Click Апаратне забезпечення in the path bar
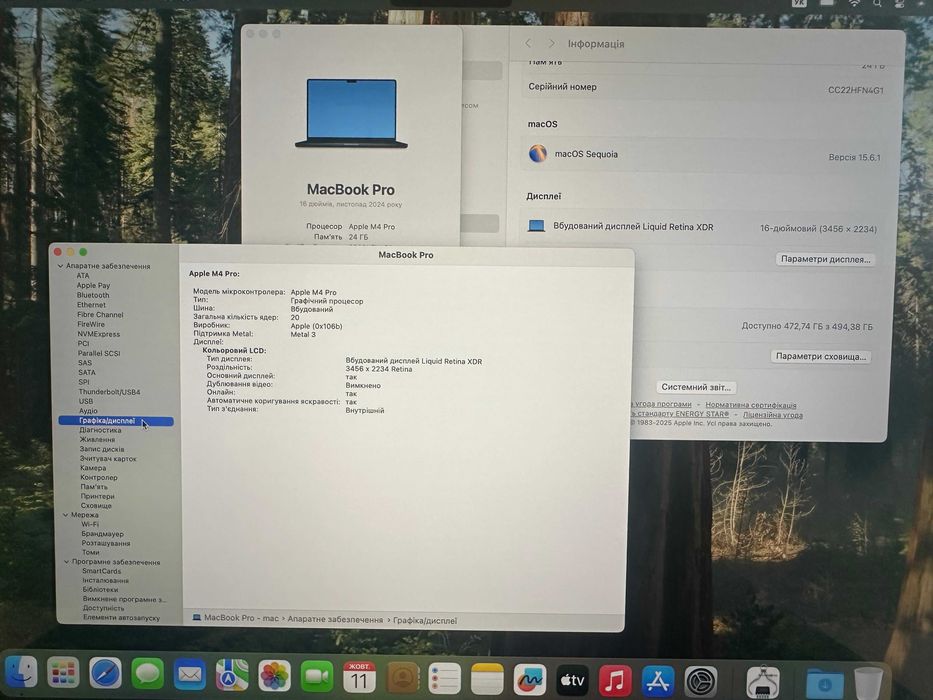Viewport: 933px width, 700px height. point(336,620)
